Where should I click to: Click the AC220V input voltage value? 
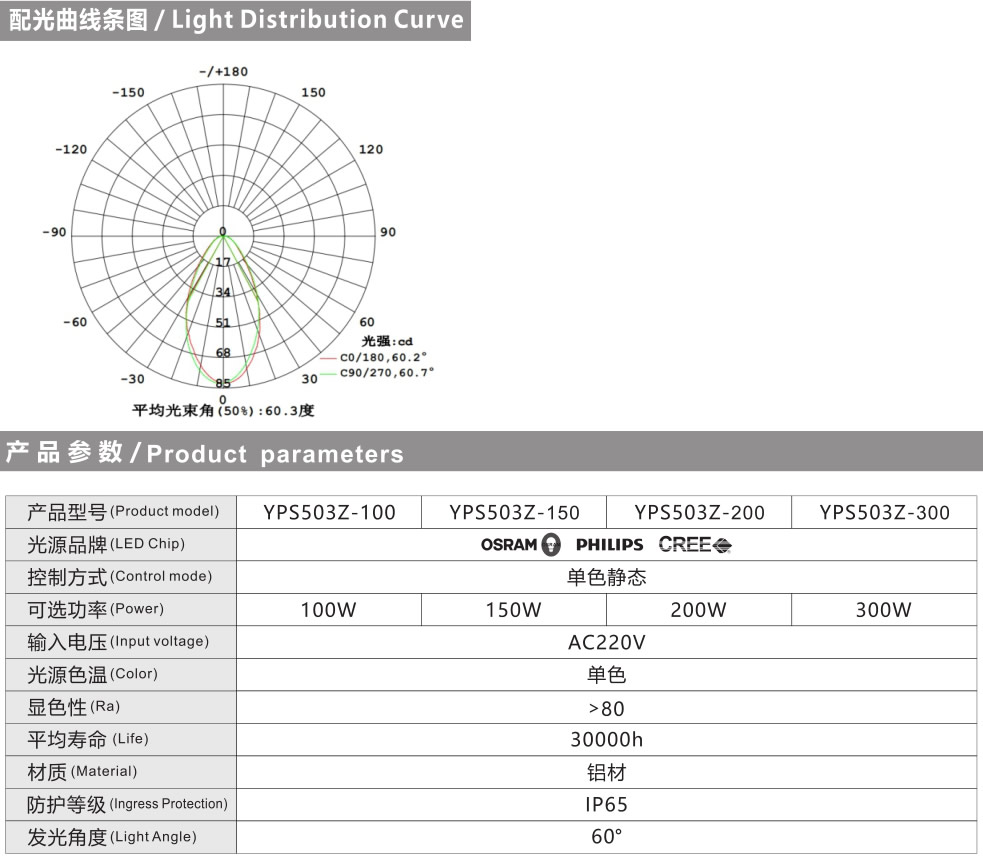point(606,642)
